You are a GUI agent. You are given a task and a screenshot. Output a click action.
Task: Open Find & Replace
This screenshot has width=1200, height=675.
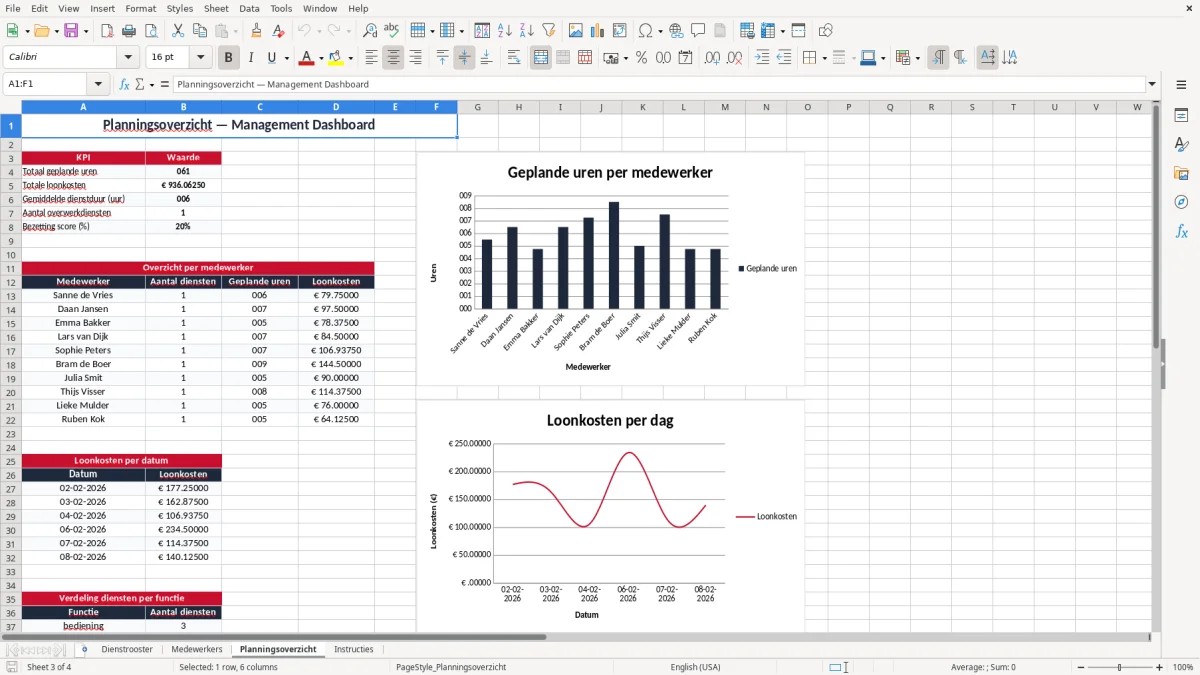point(370,31)
